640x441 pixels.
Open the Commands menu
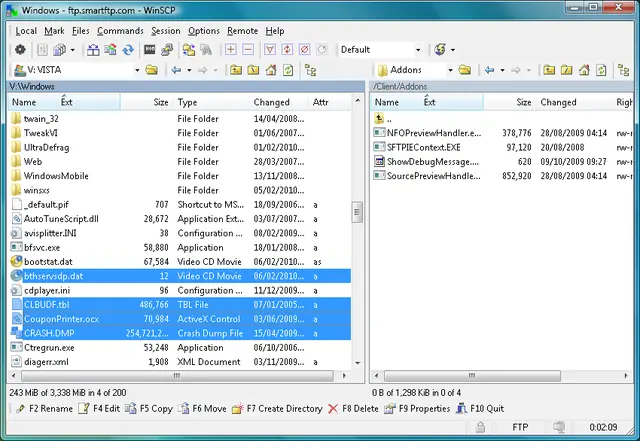pyautogui.click(x=120, y=31)
